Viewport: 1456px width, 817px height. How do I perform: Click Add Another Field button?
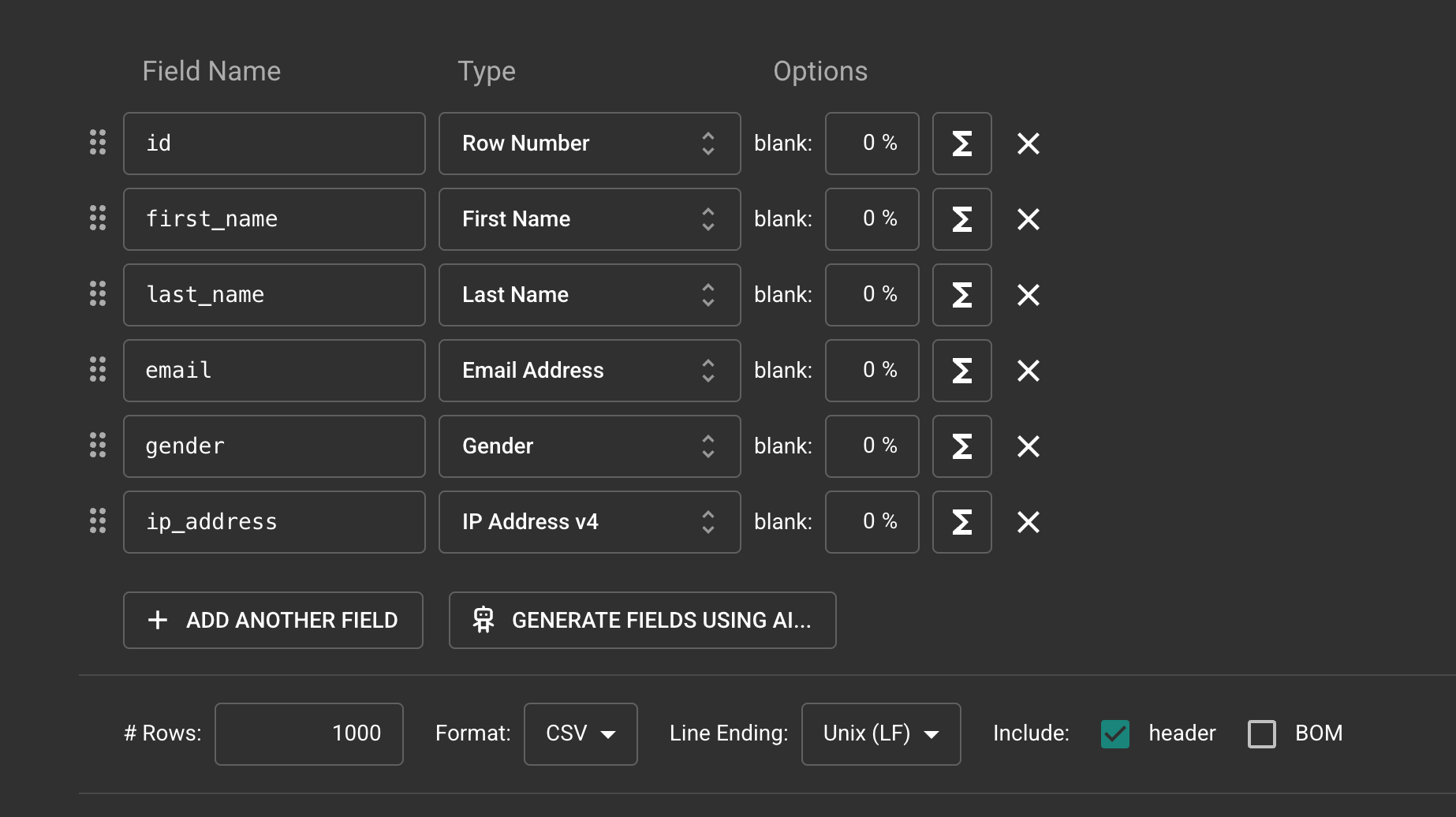(x=273, y=620)
